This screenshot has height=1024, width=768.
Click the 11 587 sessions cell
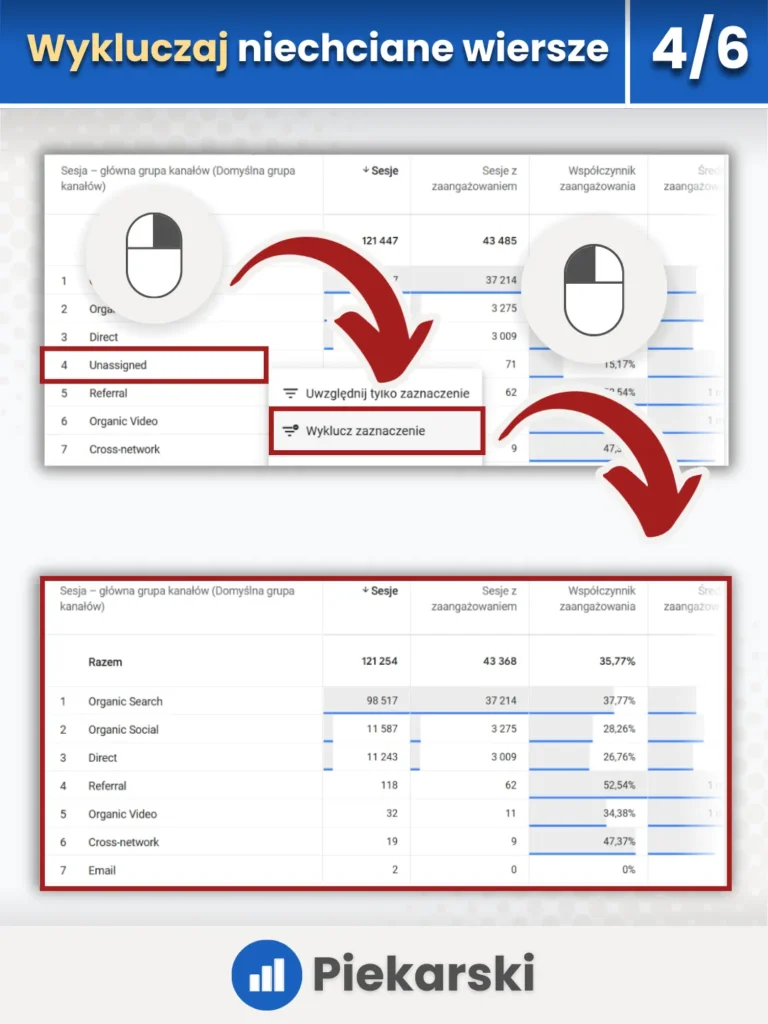[x=382, y=728]
